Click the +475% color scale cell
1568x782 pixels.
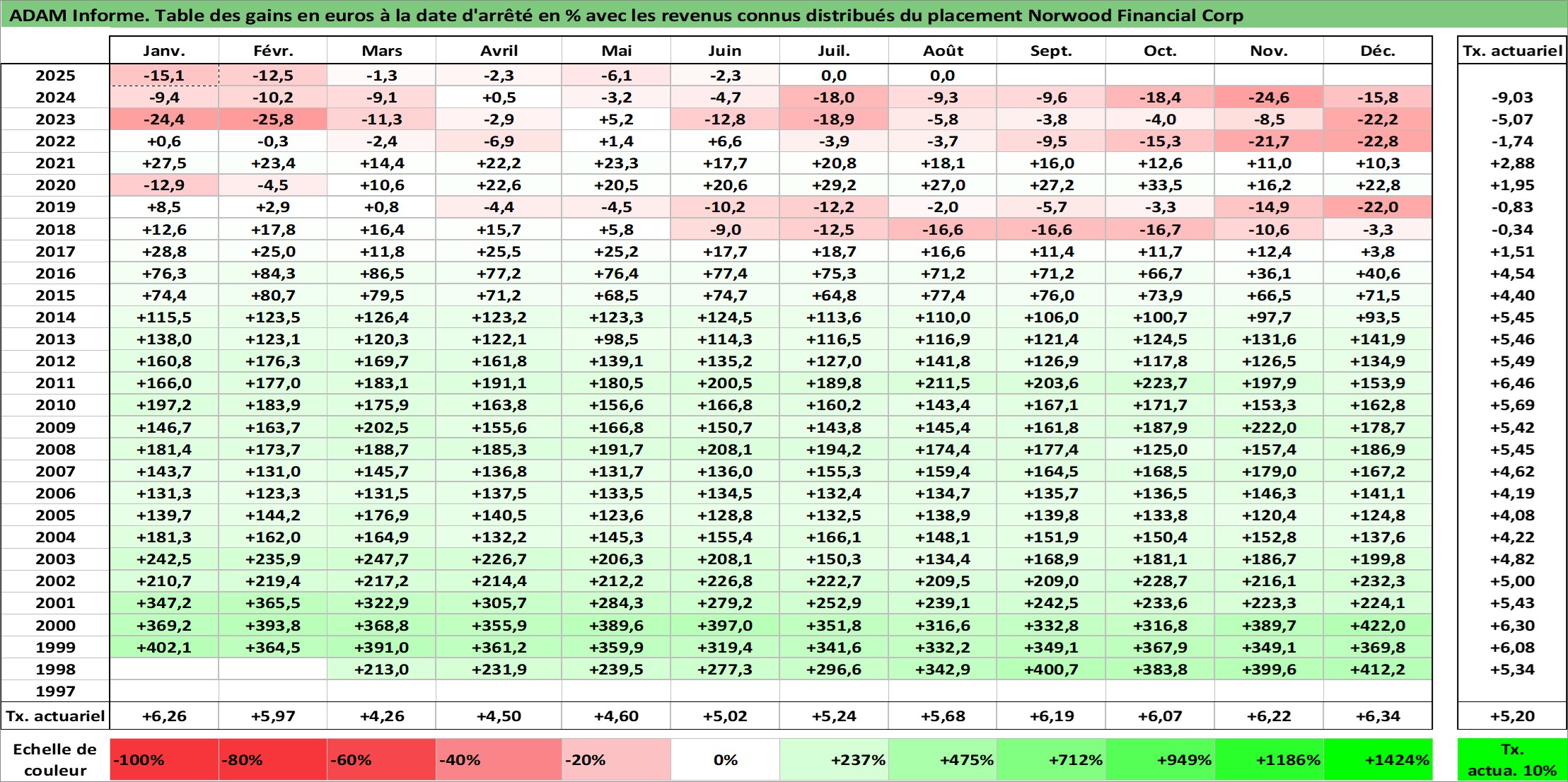(x=943, y=760)
